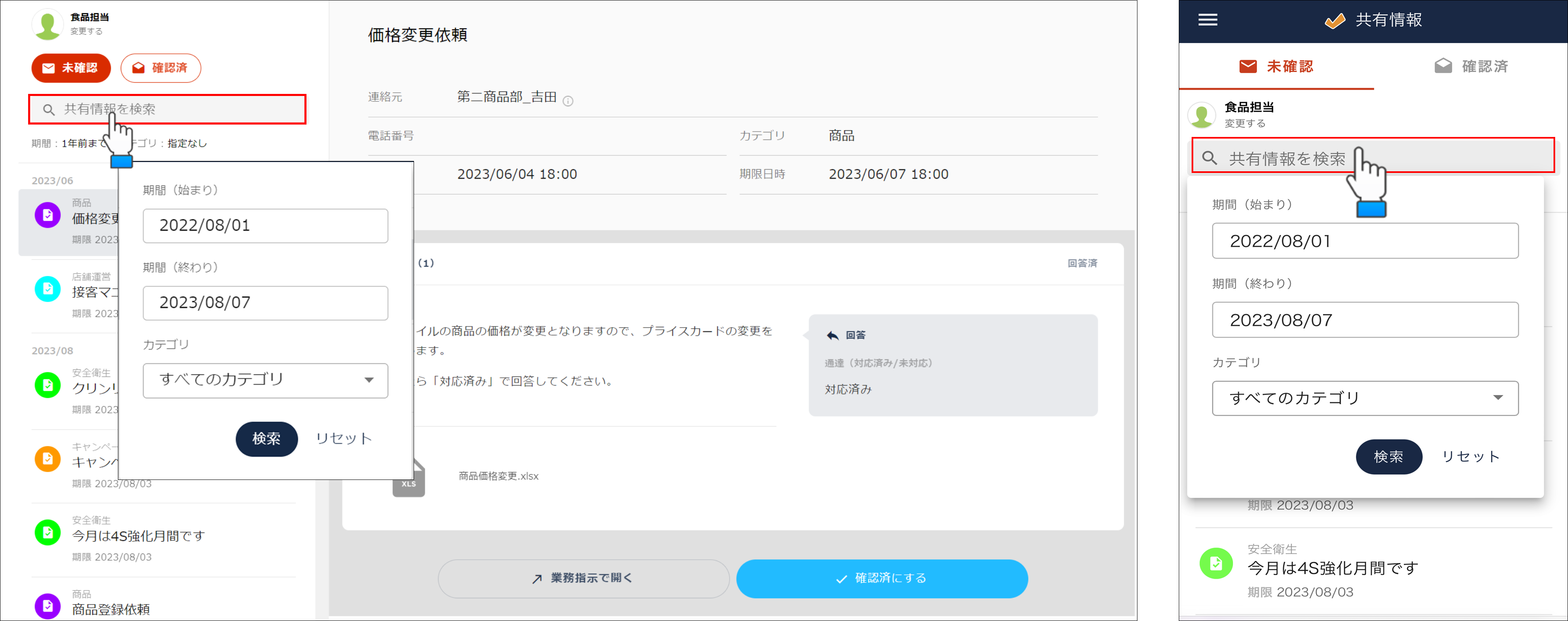This screenshot has width=1568, height=621.
Task: Click the info icon beside 第二商品部_吉田
Action: click(568, 101)
